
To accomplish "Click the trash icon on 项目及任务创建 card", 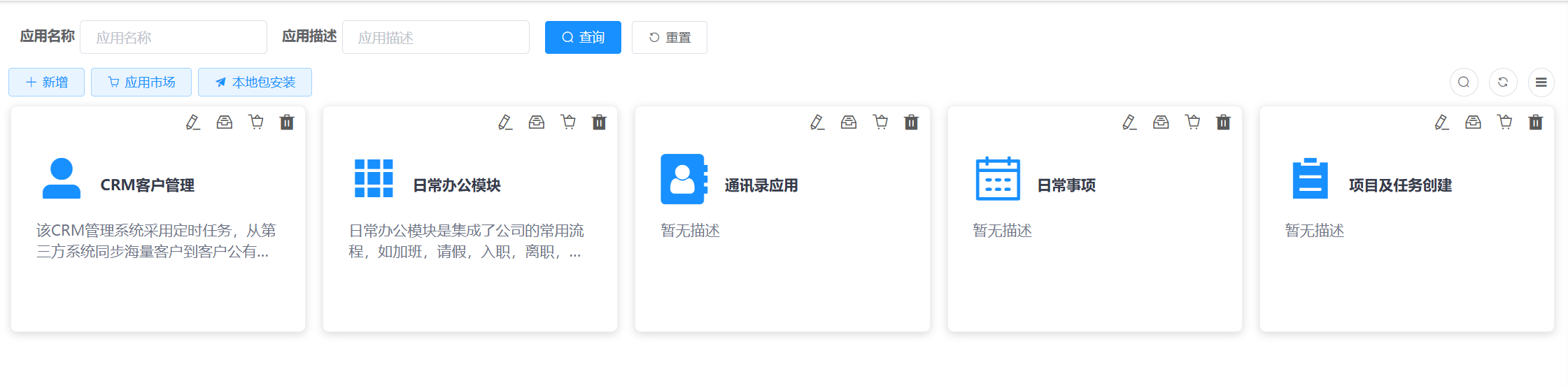I will (1535, 122).
